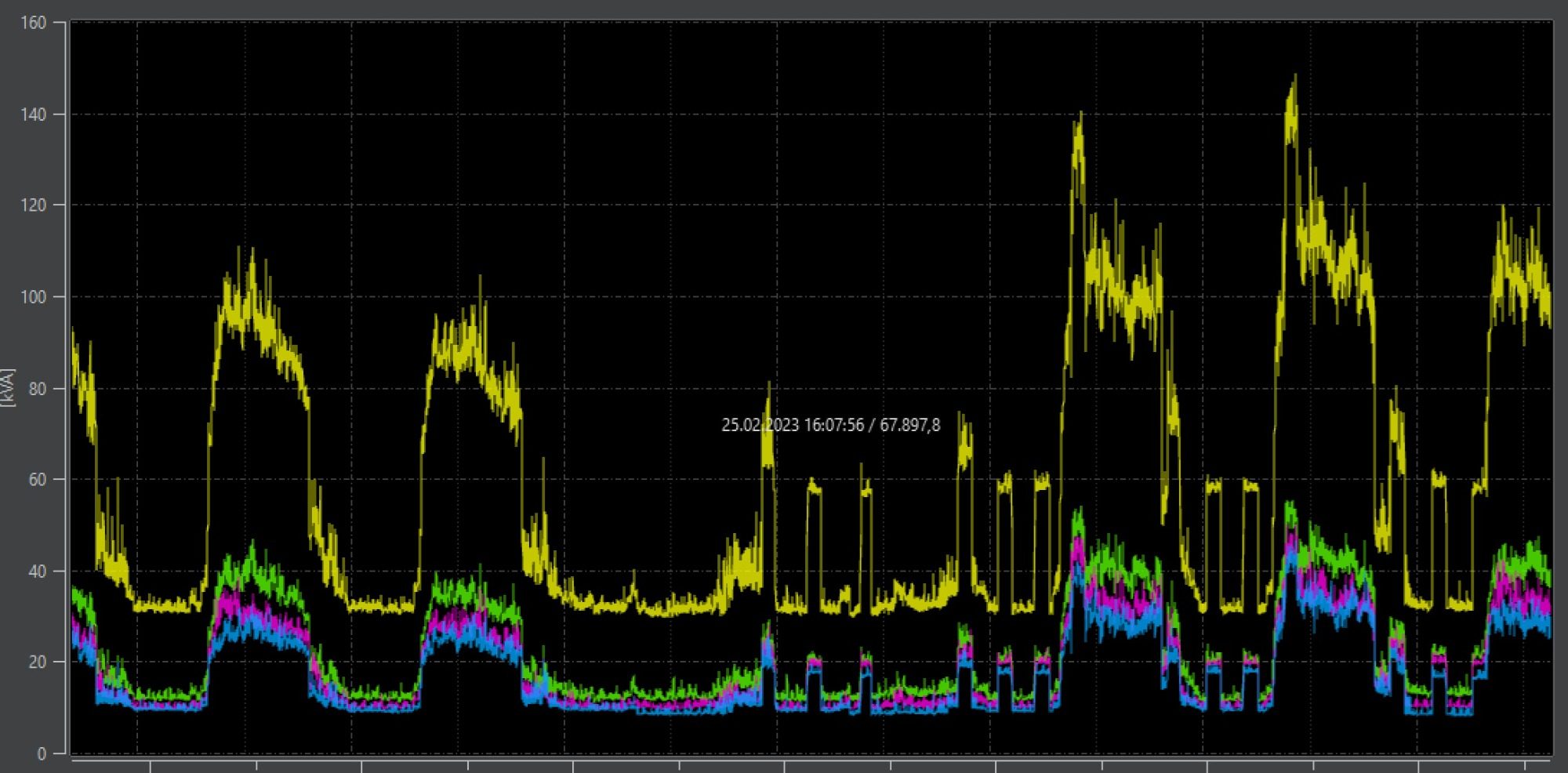This screenshot has width=1568, height=773.
Task: Select the 140 value on y-axis
Action: pyautogui.click(x=33, y=114)
